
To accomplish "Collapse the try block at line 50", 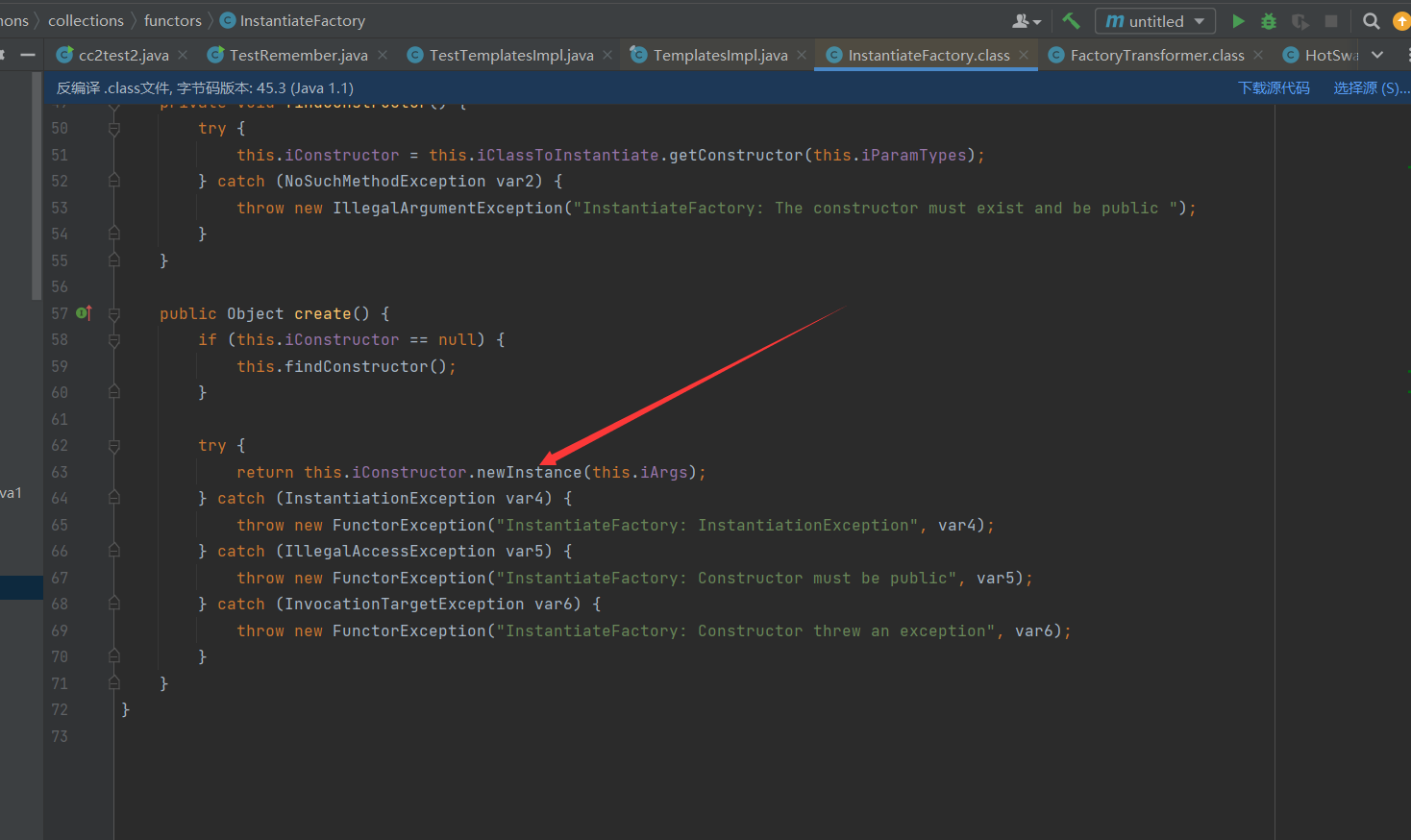I will point(114,129).
